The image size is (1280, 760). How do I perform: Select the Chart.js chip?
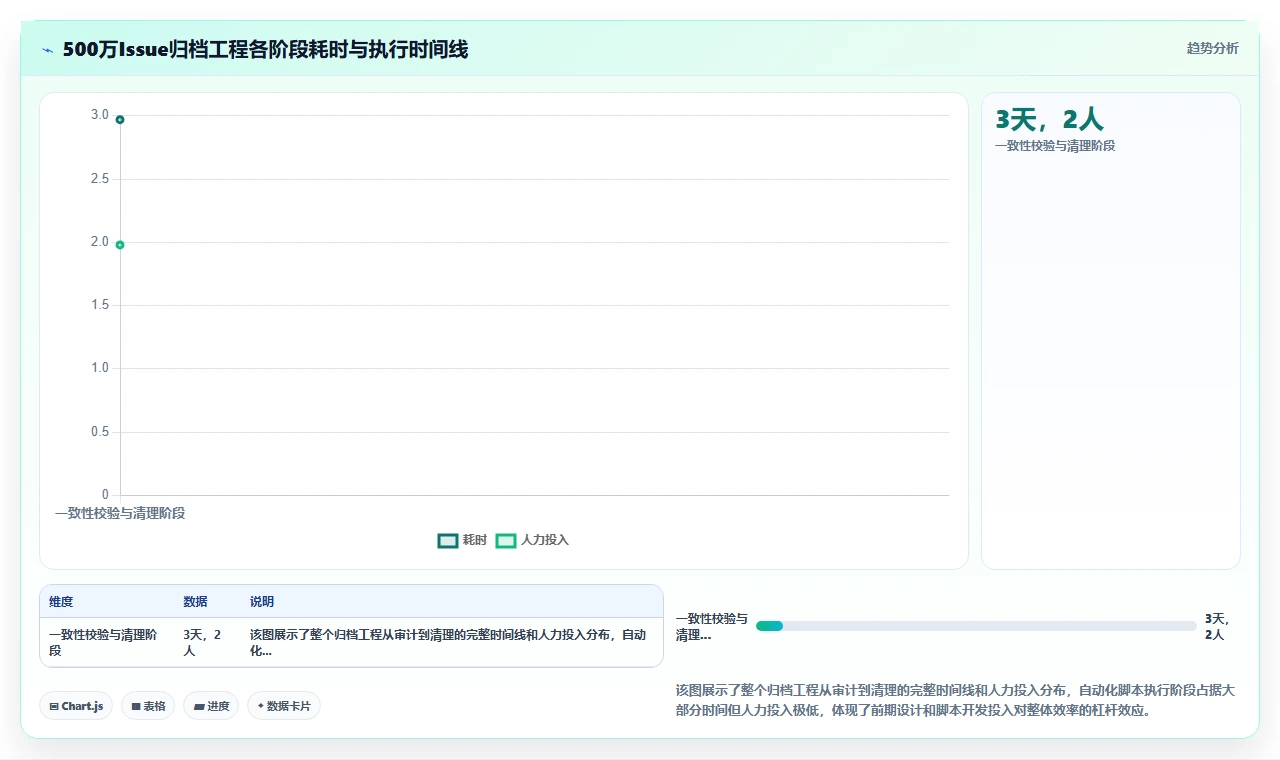pos(76,706)
